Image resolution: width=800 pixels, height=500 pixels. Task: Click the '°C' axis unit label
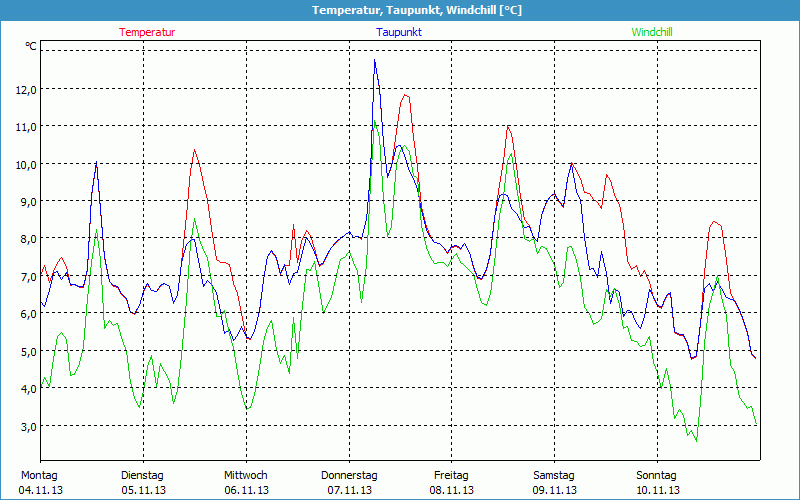pyautogui.click(x=31, y=46)
